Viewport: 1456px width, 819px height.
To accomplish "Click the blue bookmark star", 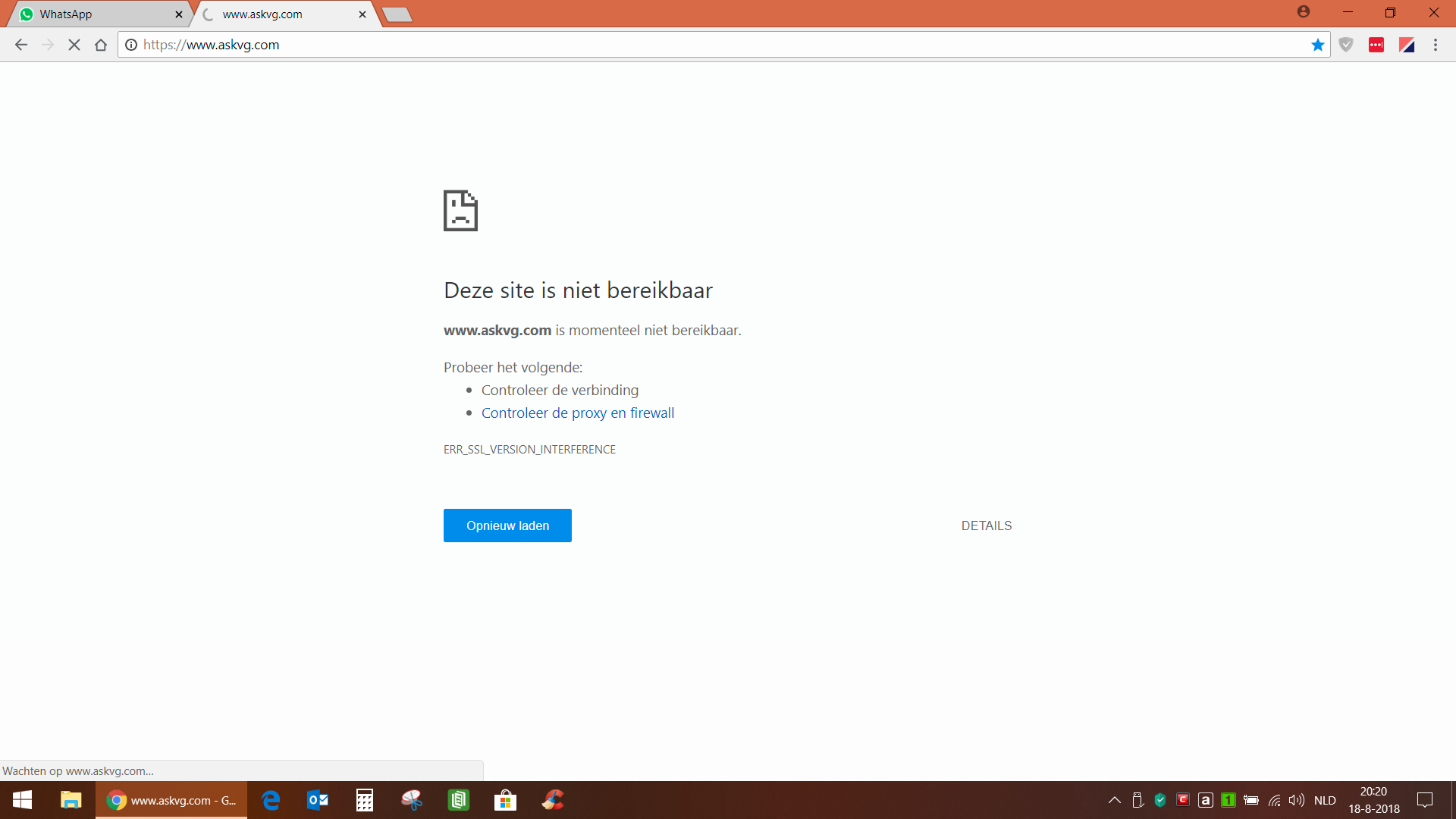I will pos(1318,45).
